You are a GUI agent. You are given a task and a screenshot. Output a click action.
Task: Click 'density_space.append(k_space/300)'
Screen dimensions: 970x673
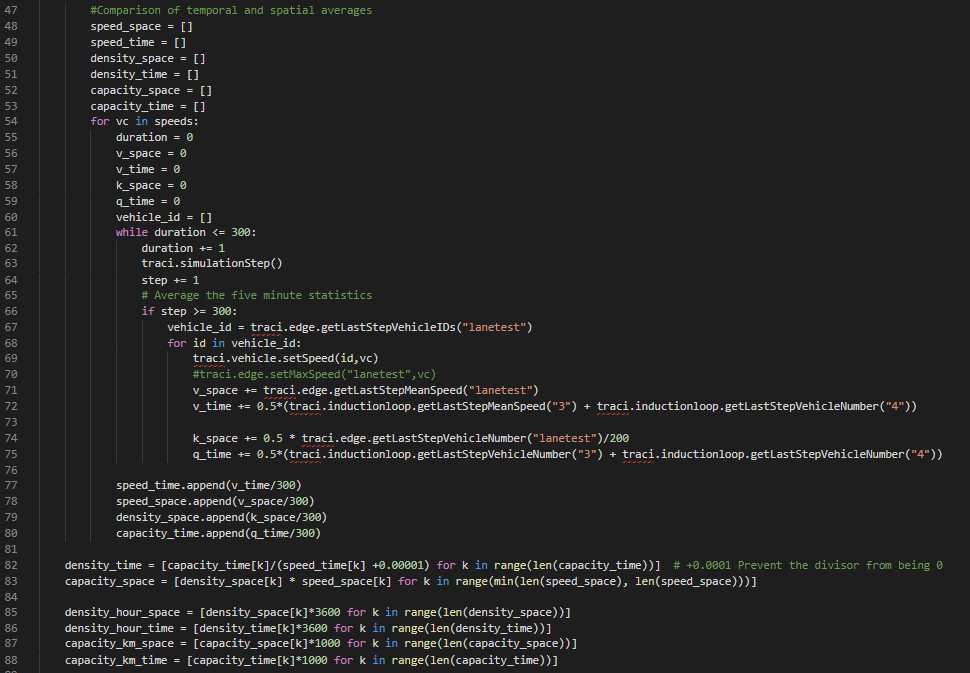(x=221, y=518)
